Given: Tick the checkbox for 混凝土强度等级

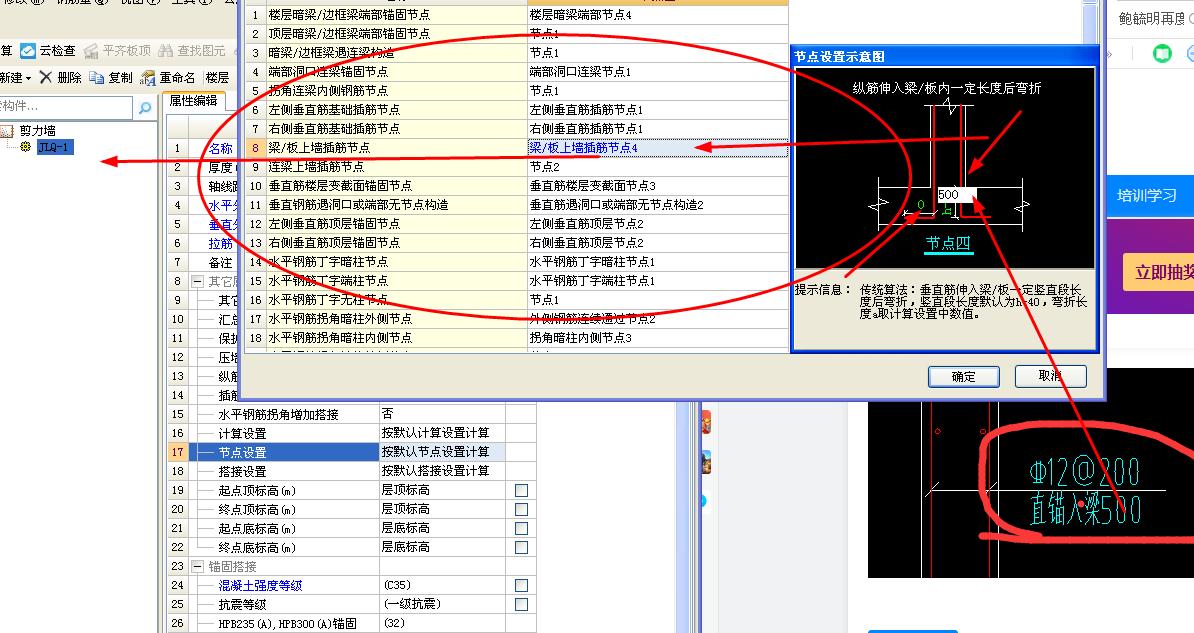Looking at the screenshot, I should (522, 586).
